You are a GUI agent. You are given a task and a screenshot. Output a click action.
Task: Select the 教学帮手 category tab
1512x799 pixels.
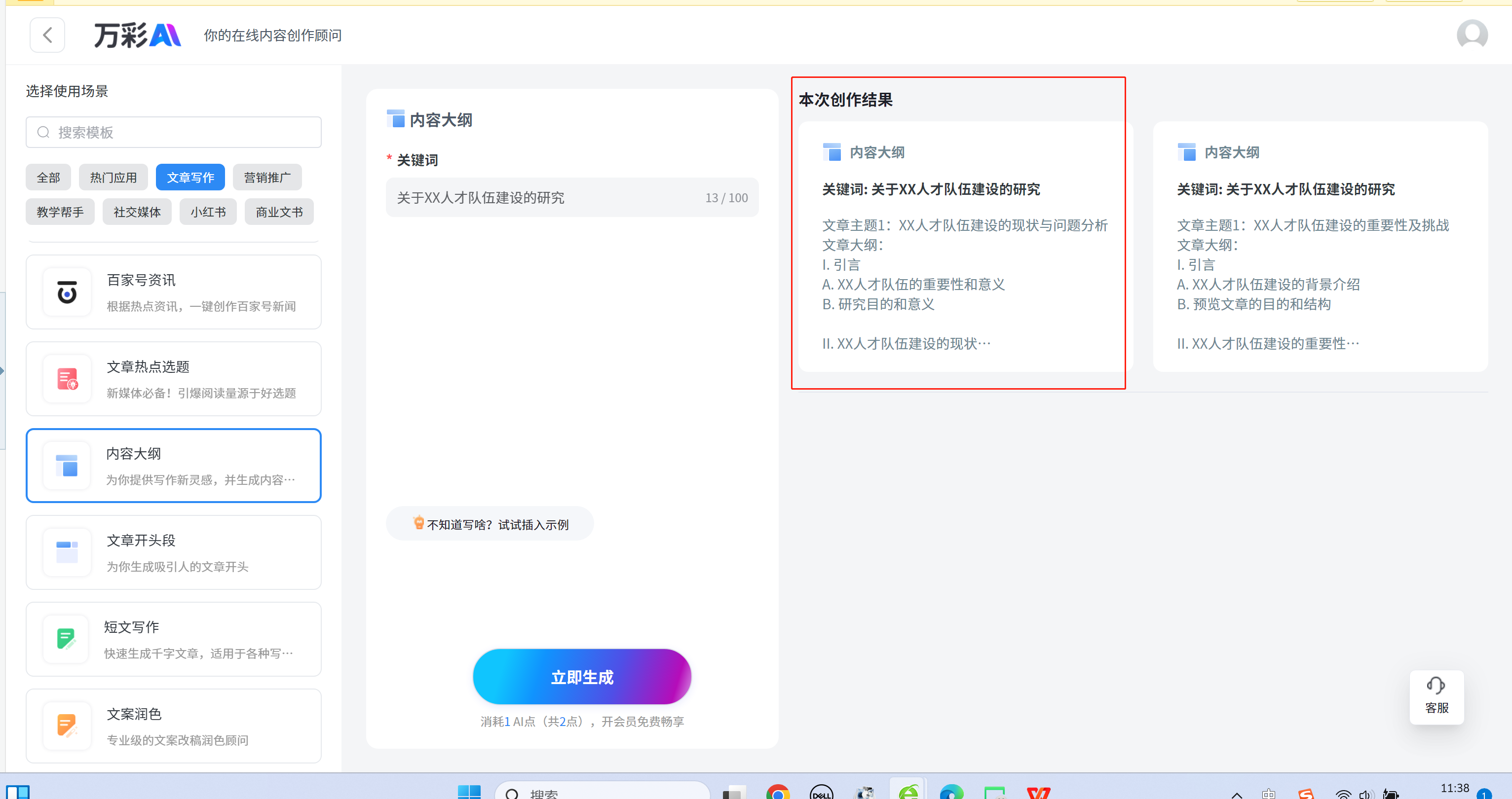coord(60,212)
